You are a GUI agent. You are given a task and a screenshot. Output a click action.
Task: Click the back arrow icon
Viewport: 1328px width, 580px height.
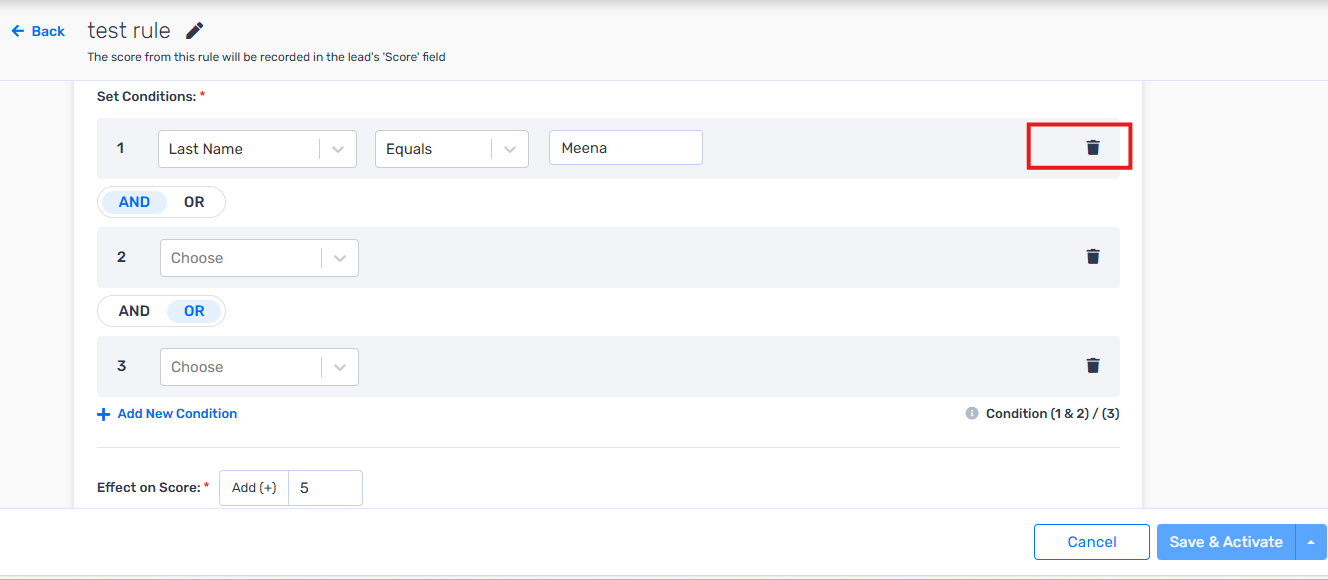(17, 31)
